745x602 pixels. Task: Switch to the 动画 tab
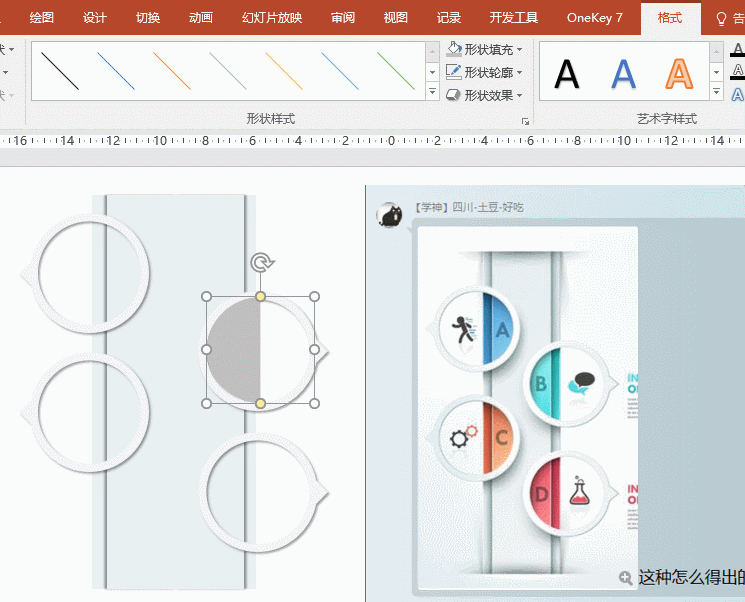[200, 18]
